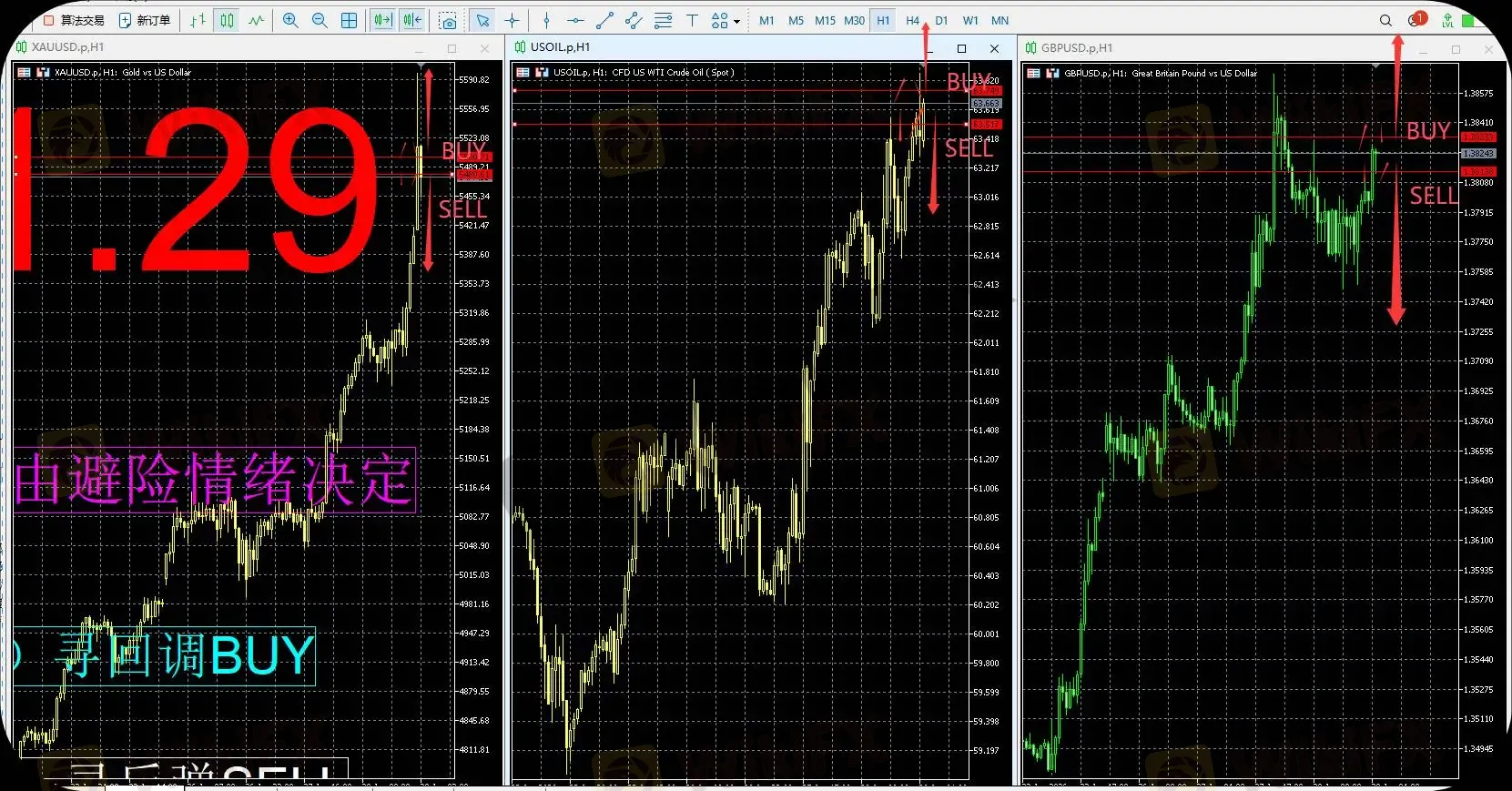The width and height of the screenshot is (1512, 791).
Task: Select the text label tool
Action: pyautogui.click(x=692, y=20)
